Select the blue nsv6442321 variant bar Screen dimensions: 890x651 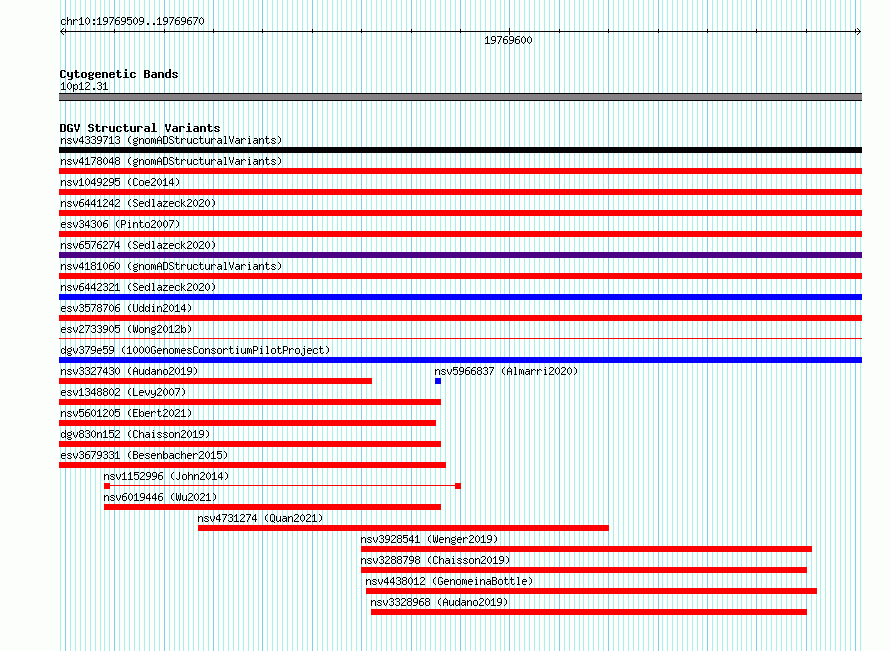(x=460, y=297)
